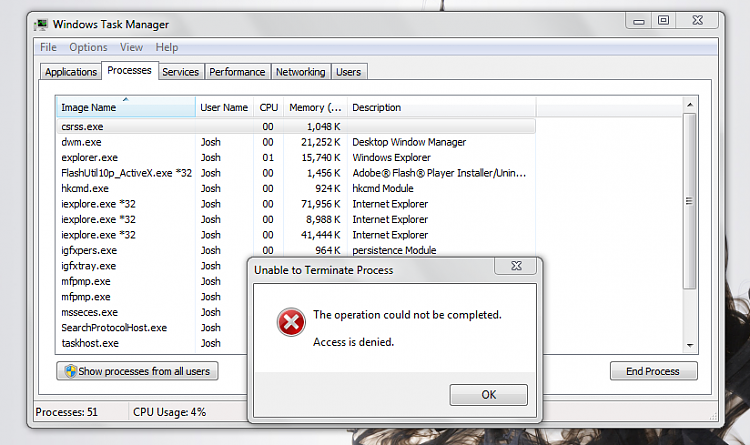Select the SearchProtocolHost.exe process

[x=114, y=328]
